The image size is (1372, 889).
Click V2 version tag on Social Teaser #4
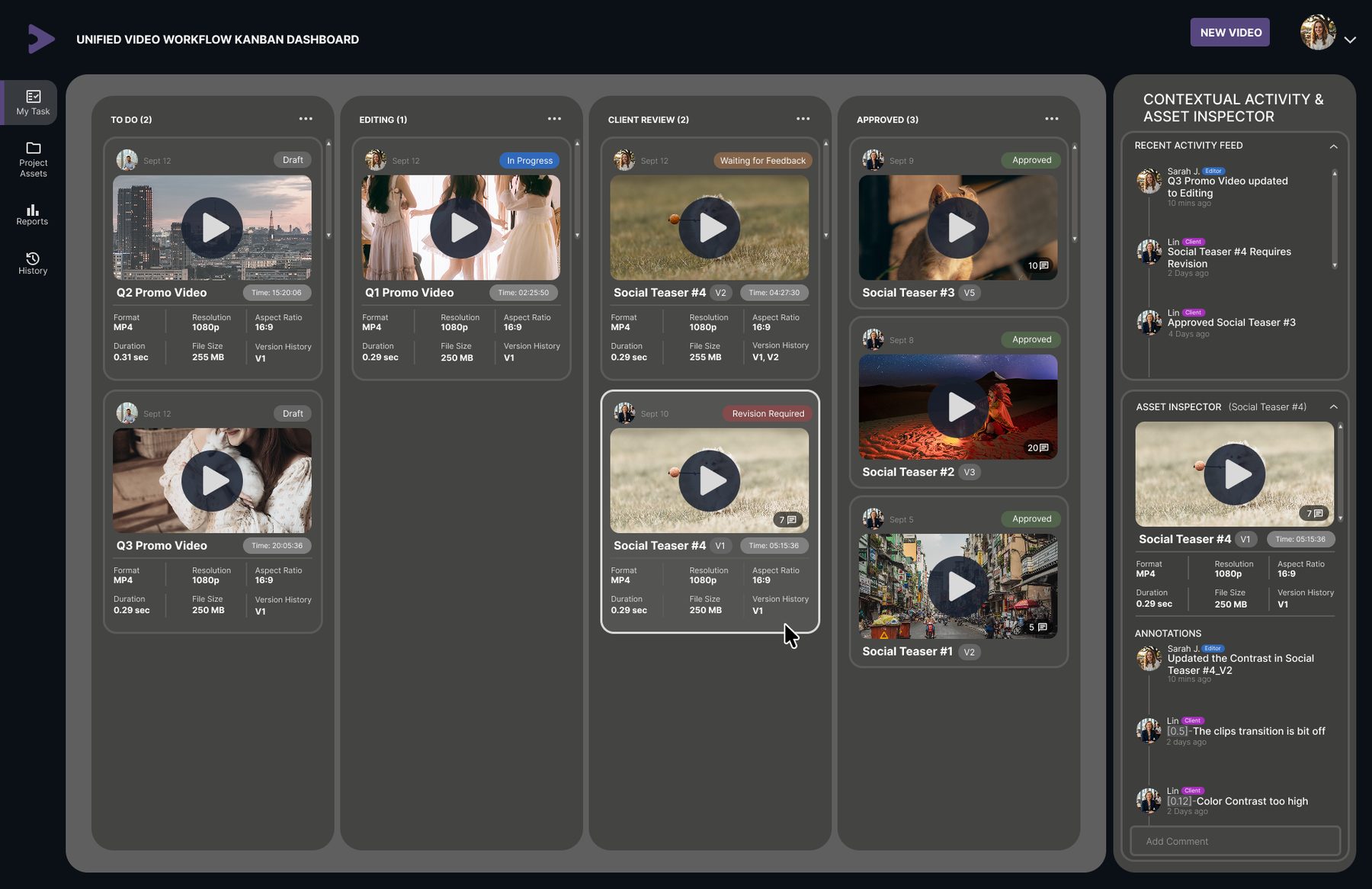tap(720, 293)
